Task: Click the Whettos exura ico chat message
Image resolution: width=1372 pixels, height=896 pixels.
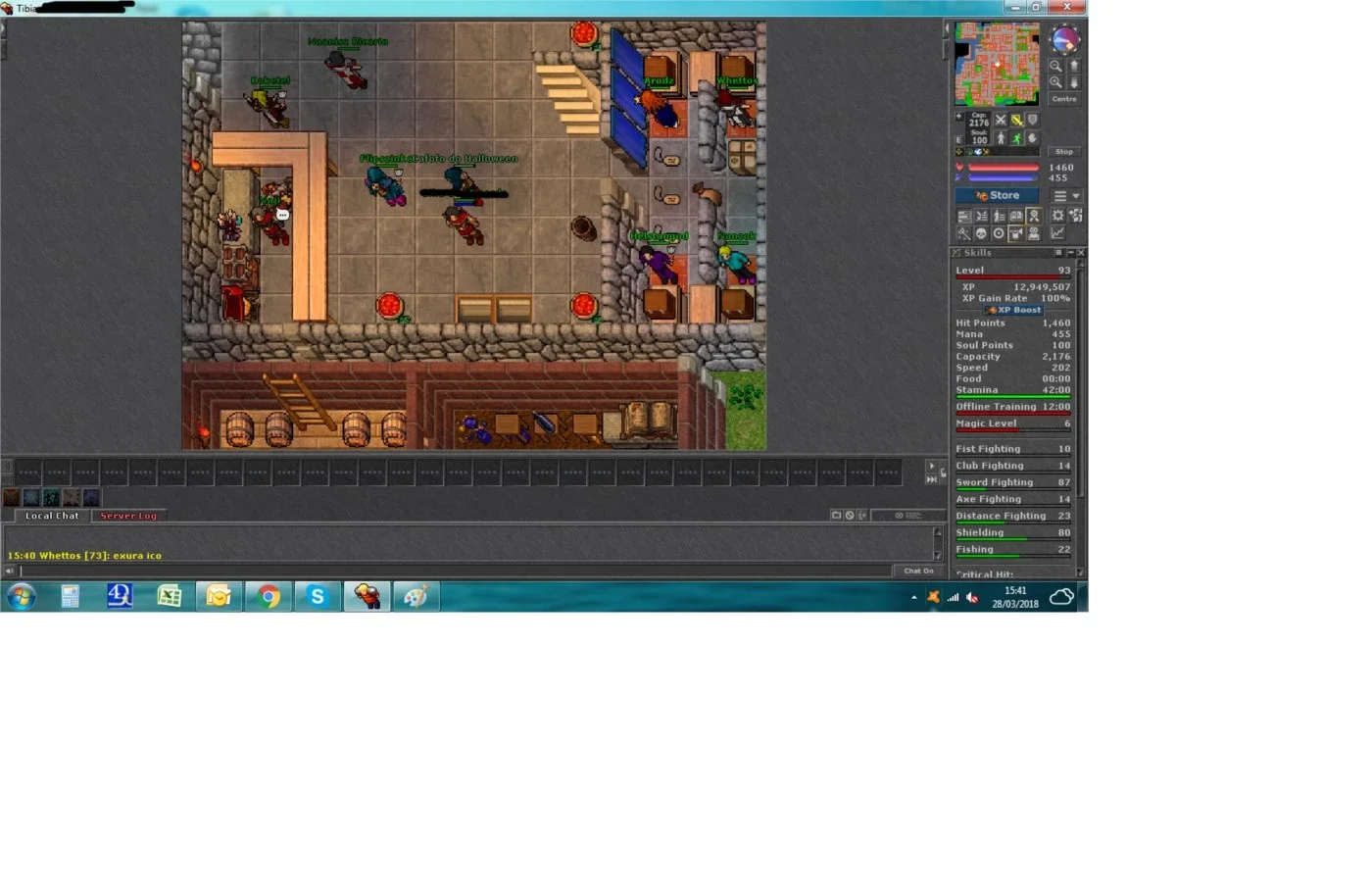Action: [84, 556]
